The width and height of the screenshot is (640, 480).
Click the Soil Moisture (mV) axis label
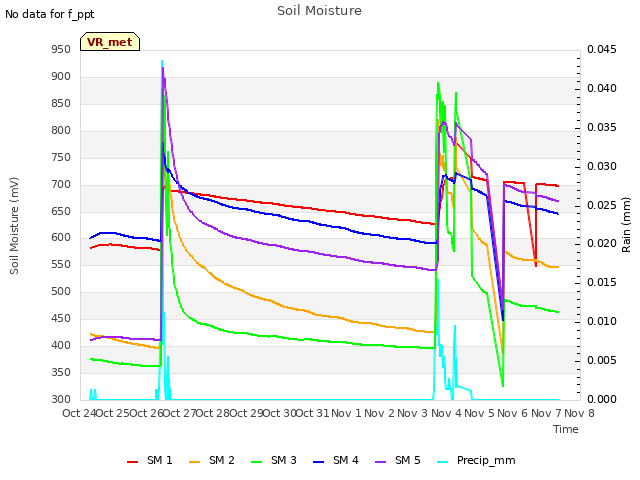click(14, 226)
